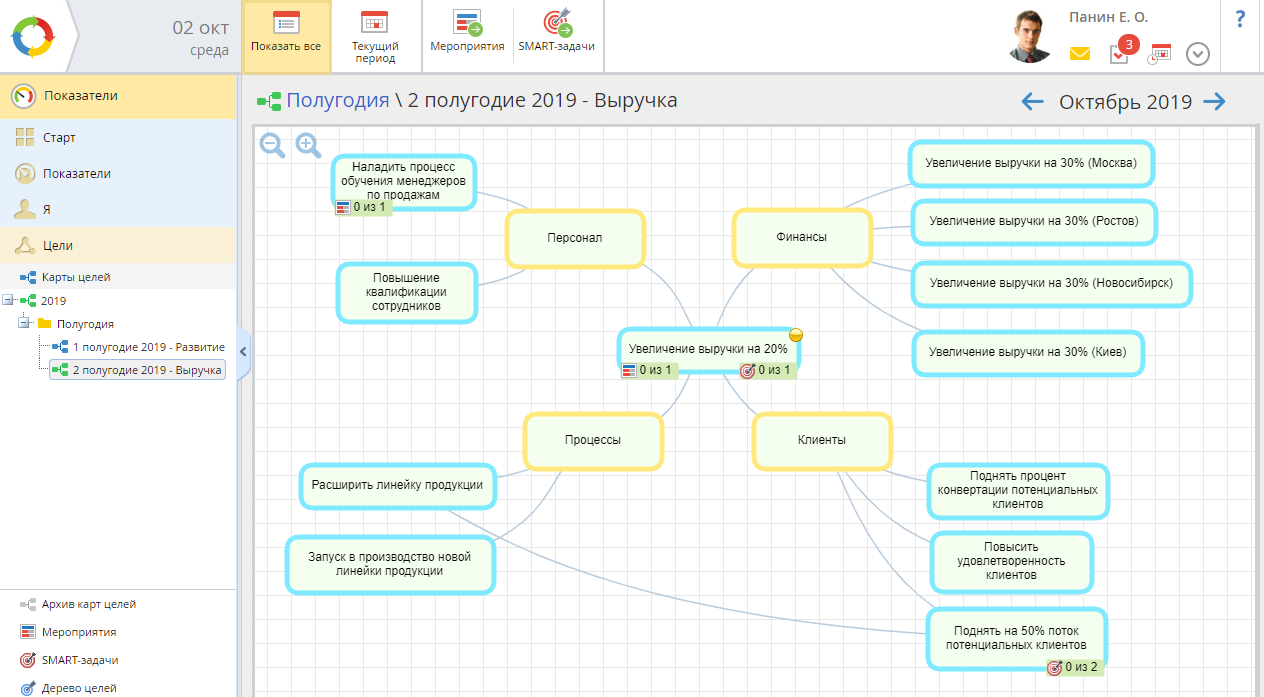Image resolution: width=1264 pixels, height=697 pixels.
Task: Select 1 полугодие 2019 - Развитие map
Action: click(148, 347)
